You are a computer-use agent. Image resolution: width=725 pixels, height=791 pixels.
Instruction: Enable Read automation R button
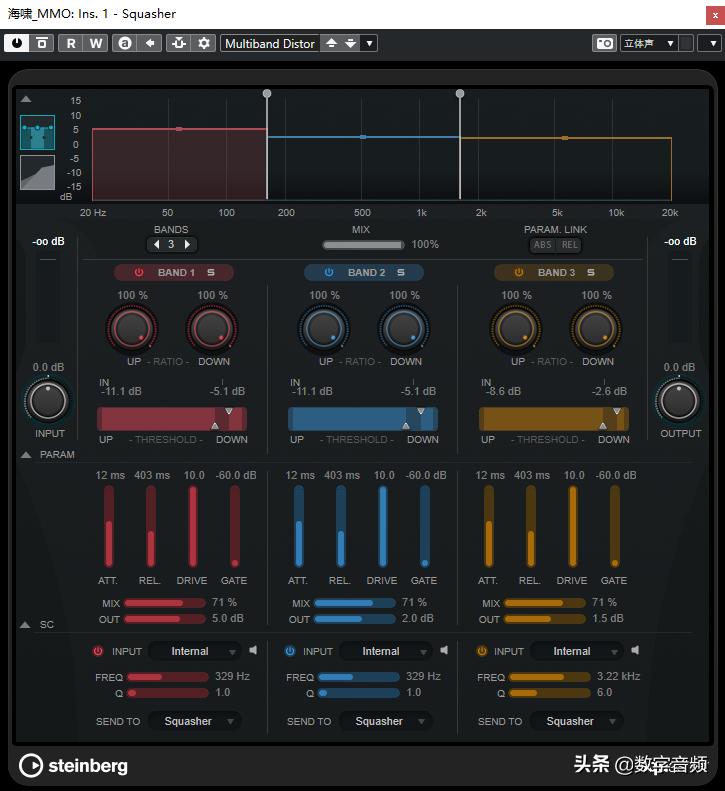point(71,43)
